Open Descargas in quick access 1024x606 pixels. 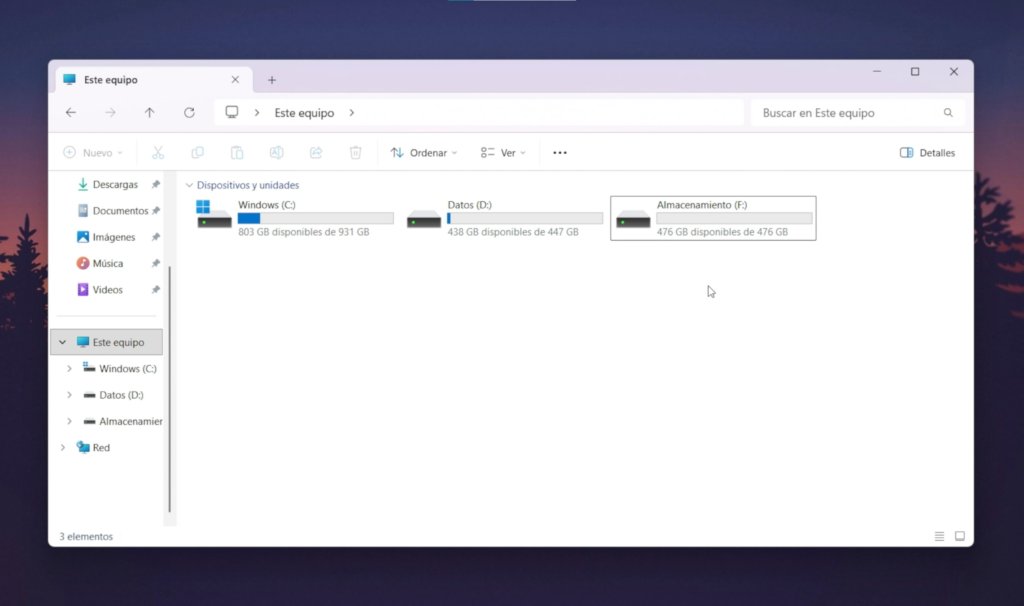click(x=114, y=185)
